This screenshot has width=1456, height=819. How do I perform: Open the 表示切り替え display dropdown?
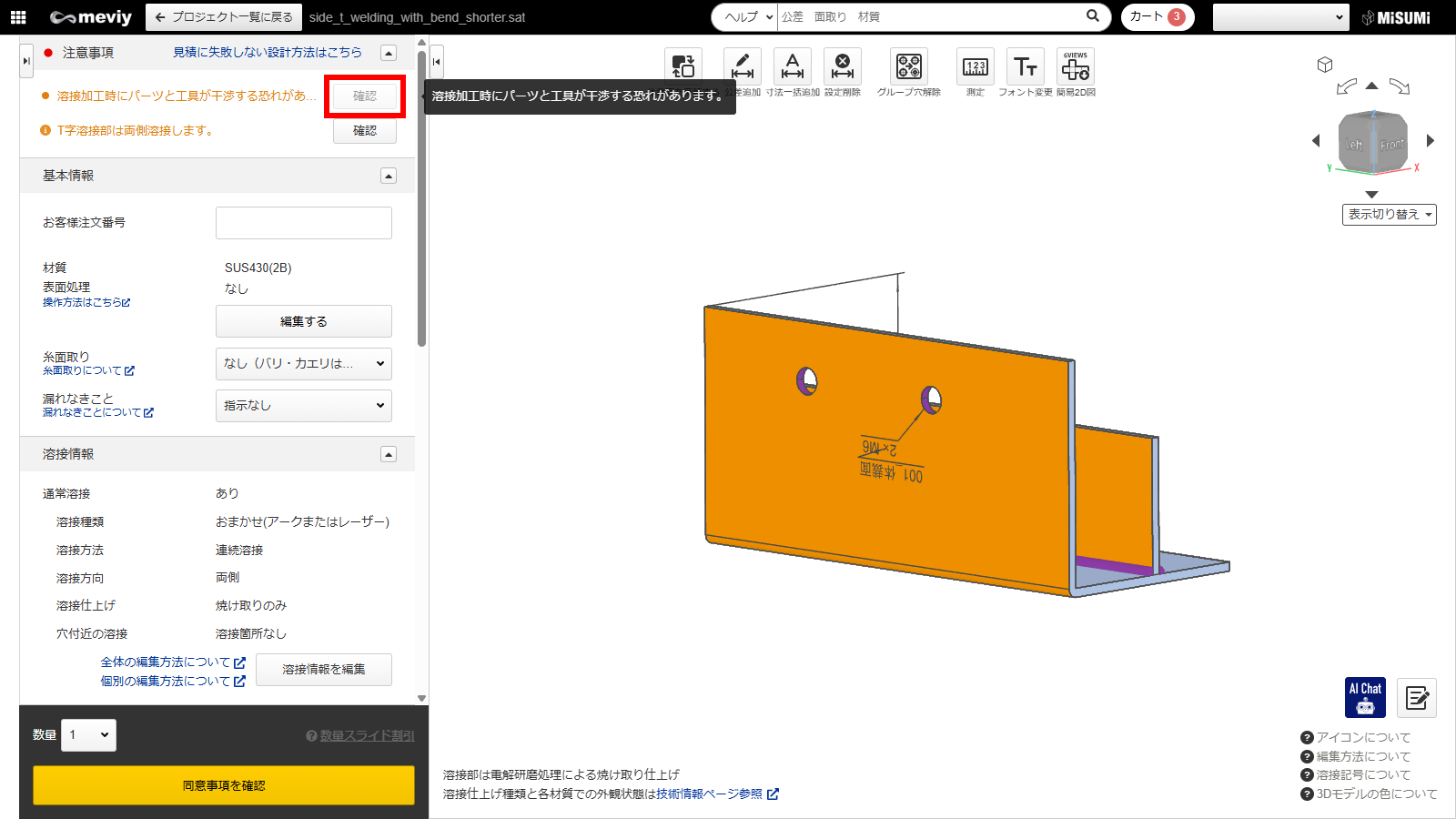click(1389, 215)
